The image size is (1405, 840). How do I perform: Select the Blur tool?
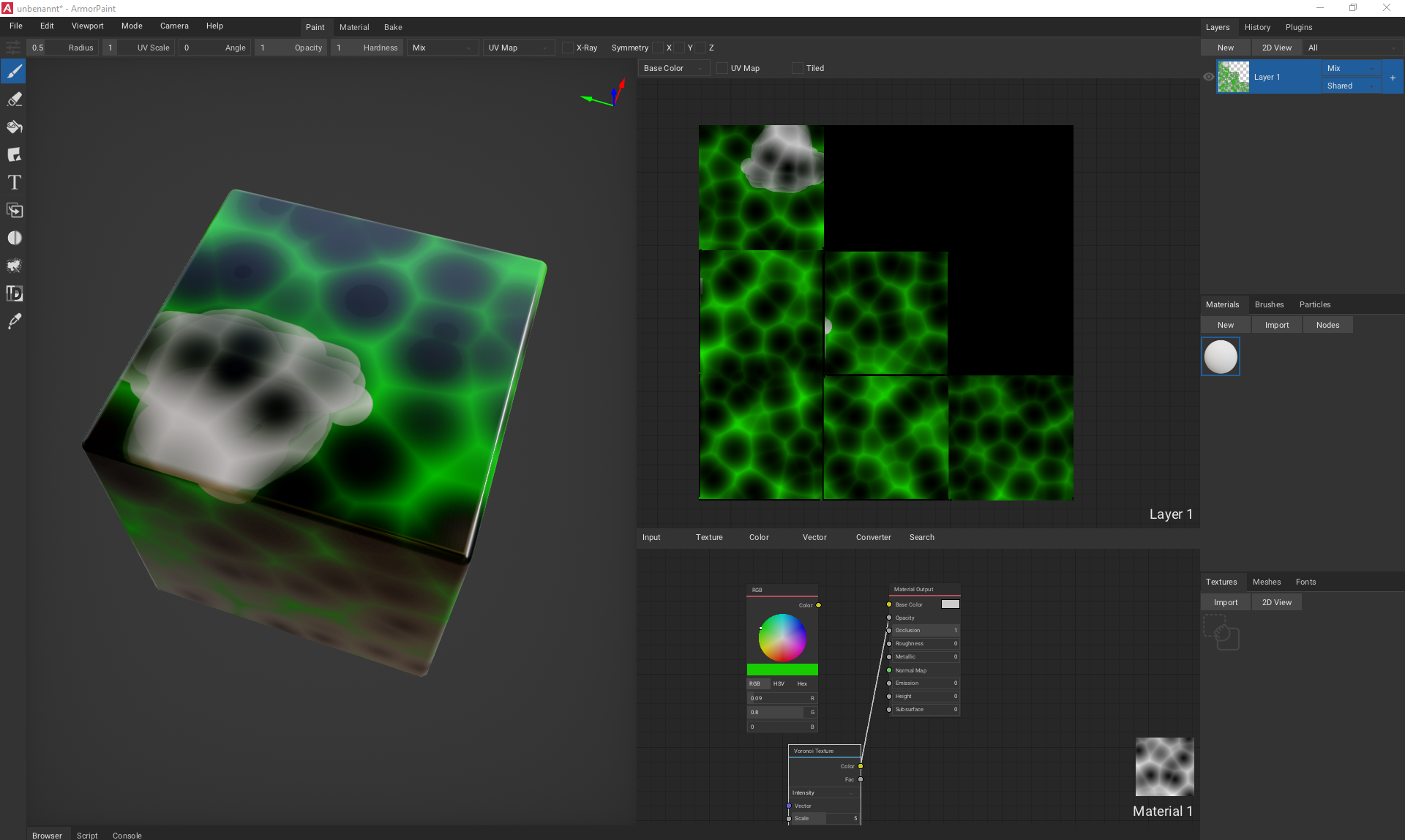pyautogui.click(x=14, y=238)
